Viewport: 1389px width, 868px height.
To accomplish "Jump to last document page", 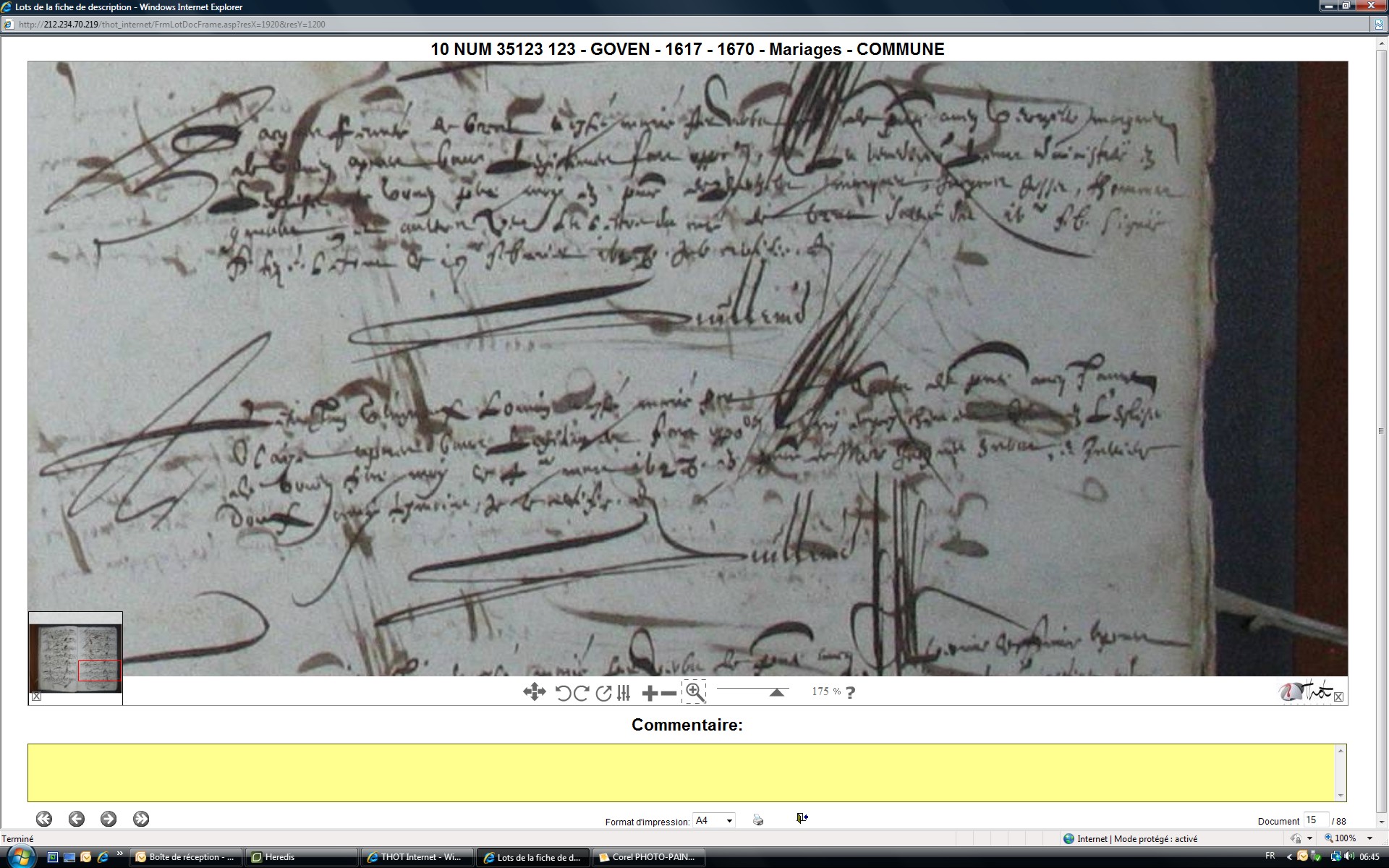I will coord(141,819).
